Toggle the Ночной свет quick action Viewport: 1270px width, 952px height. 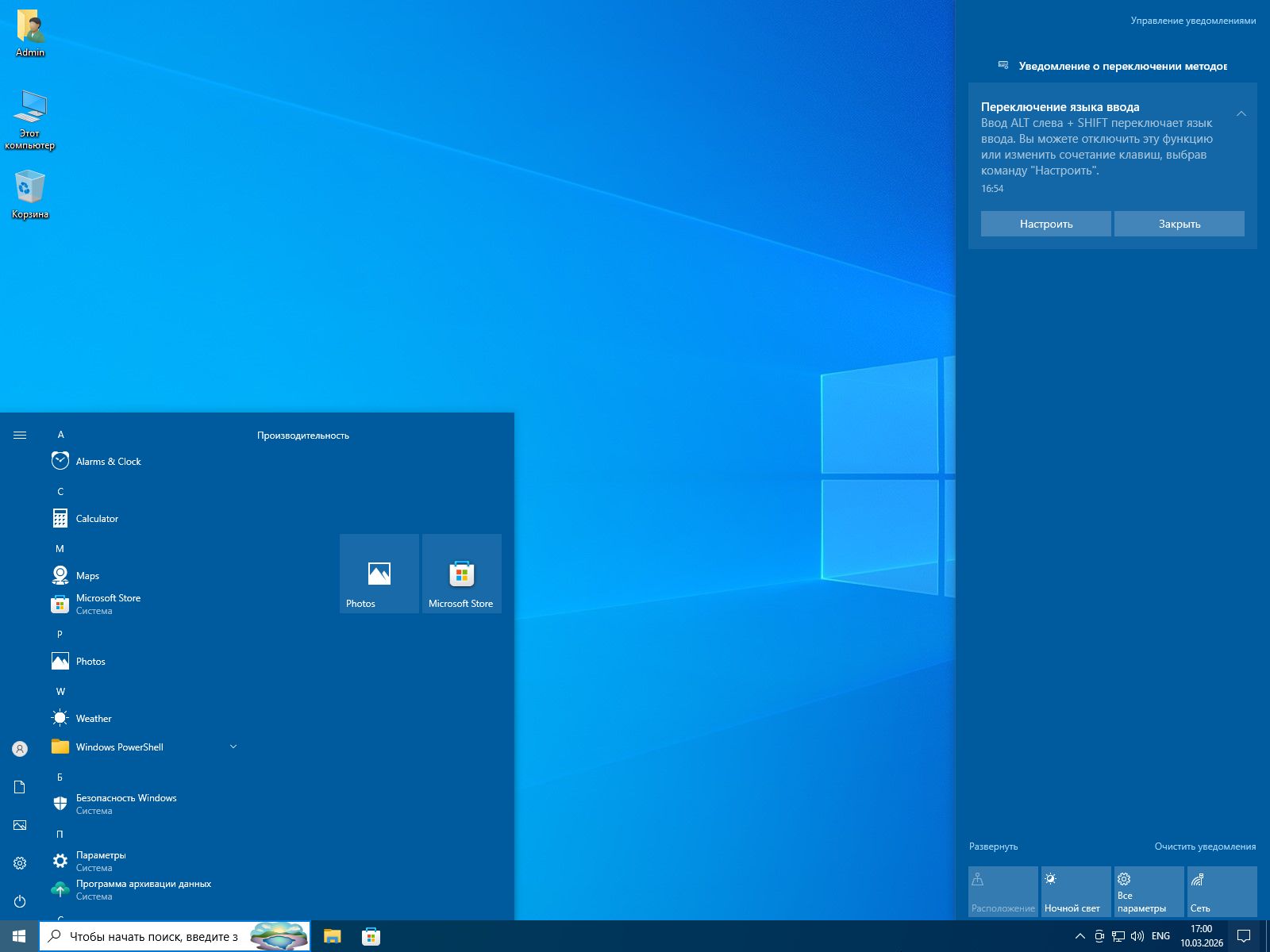point(1076,892)
